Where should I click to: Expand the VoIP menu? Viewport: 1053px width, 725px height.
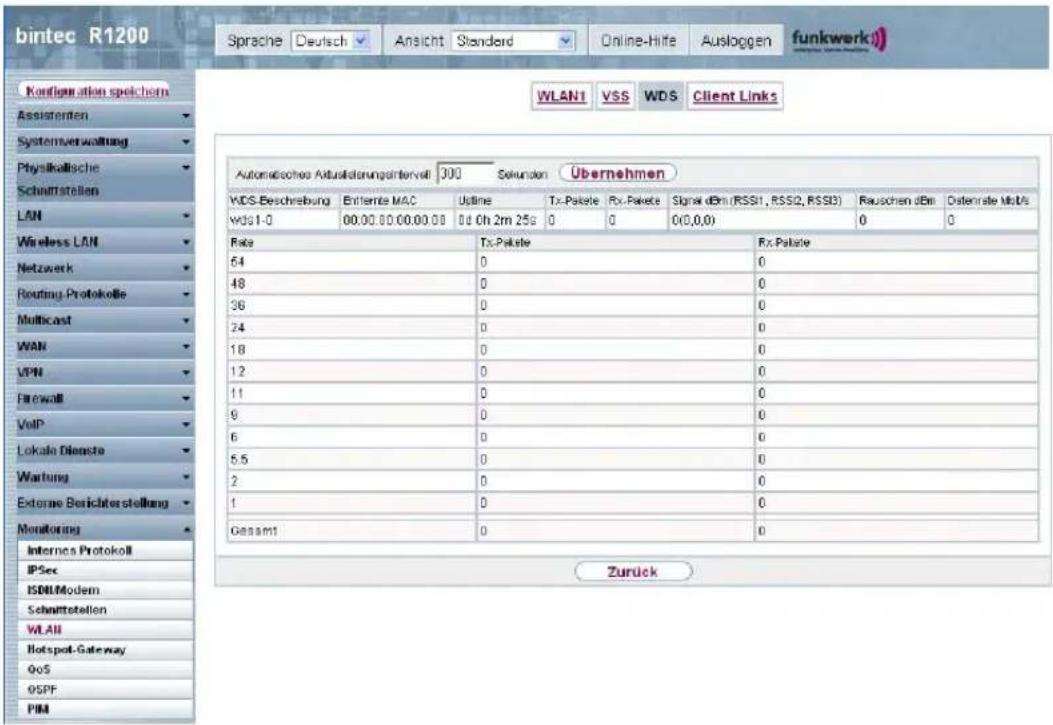[x=105, y=424]
